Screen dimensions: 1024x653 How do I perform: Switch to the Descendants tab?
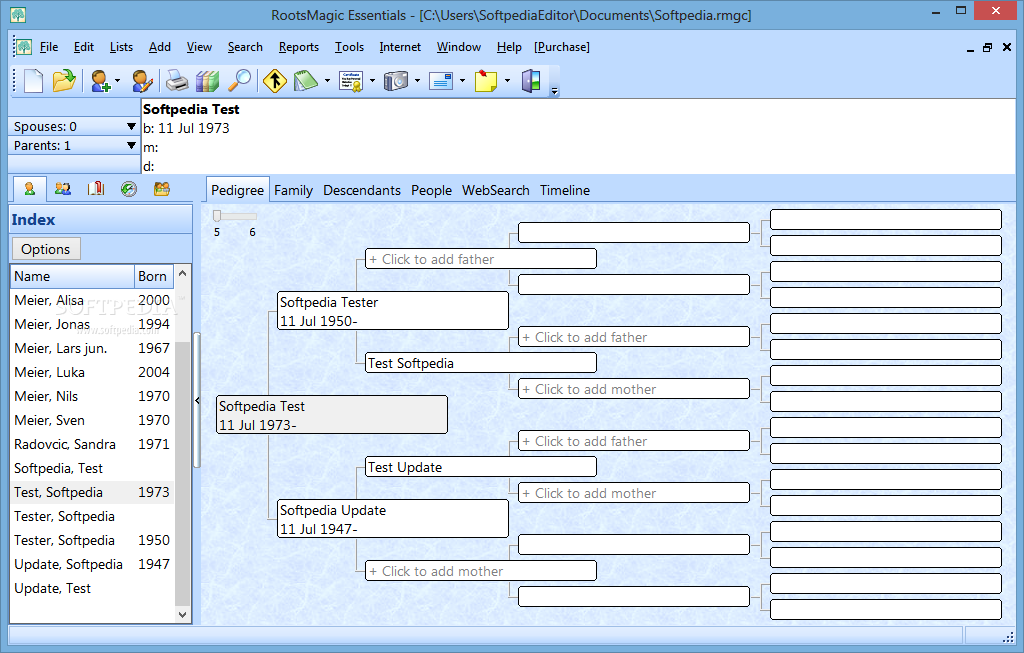point(362,190)
